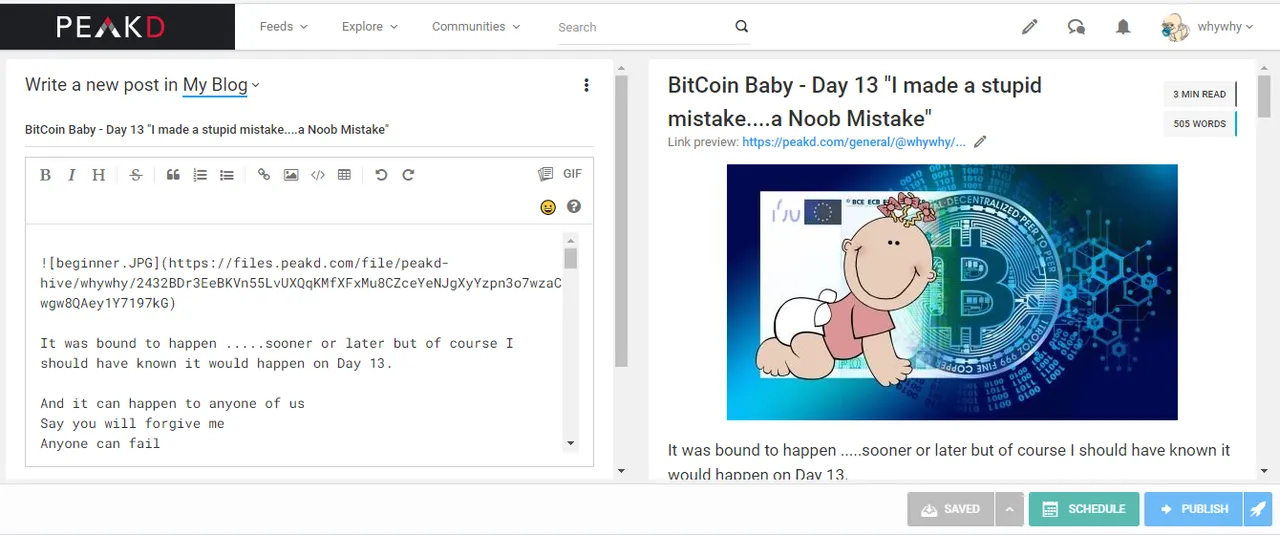Click the left panel scrollbar

[x=621, y=222]
